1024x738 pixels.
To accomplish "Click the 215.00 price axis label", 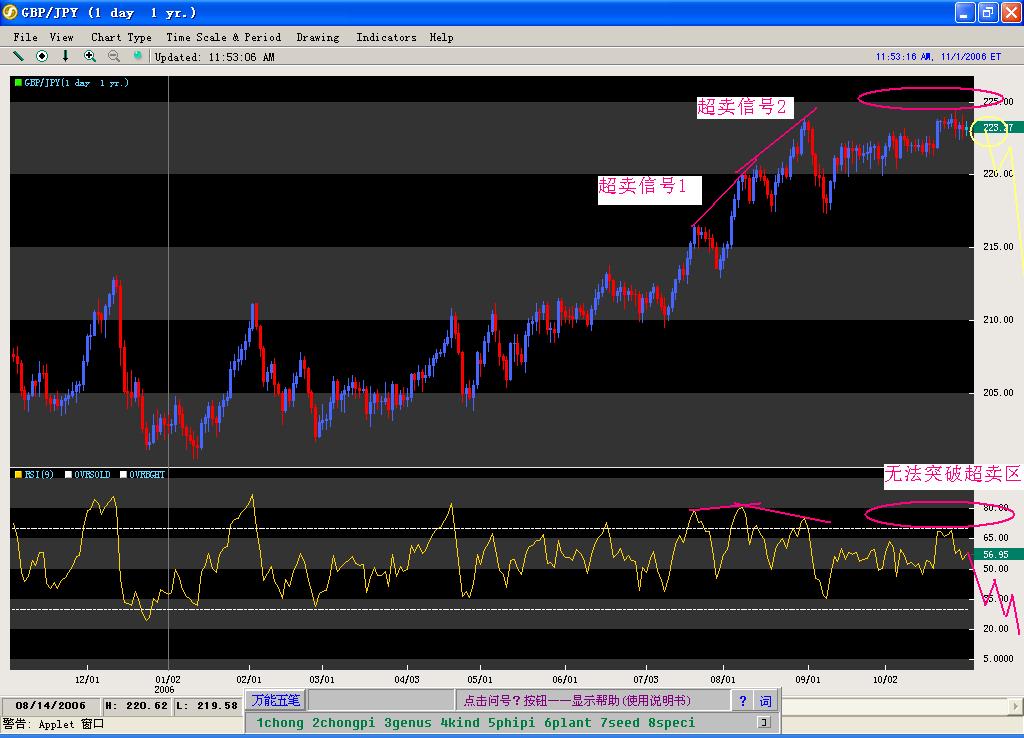I will pyautogui.click(x=998, y=246).
